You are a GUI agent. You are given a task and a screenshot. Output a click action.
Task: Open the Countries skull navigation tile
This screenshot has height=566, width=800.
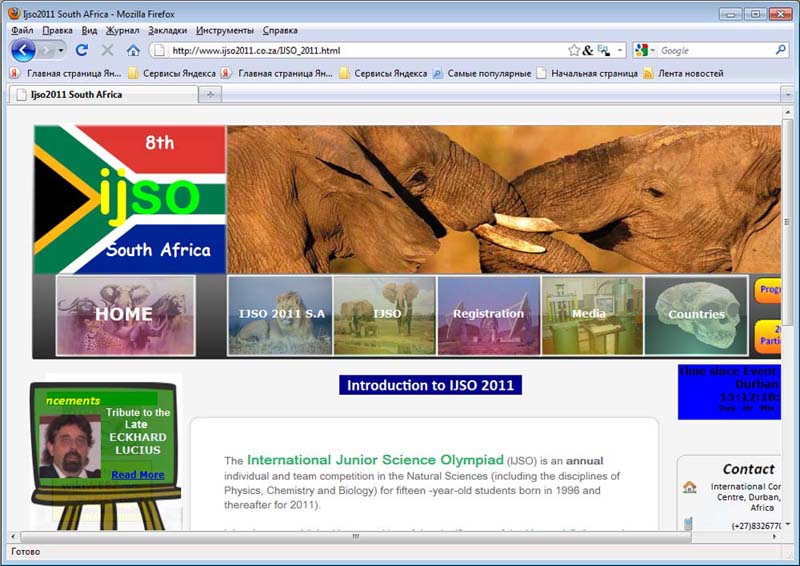coord(696,315)
